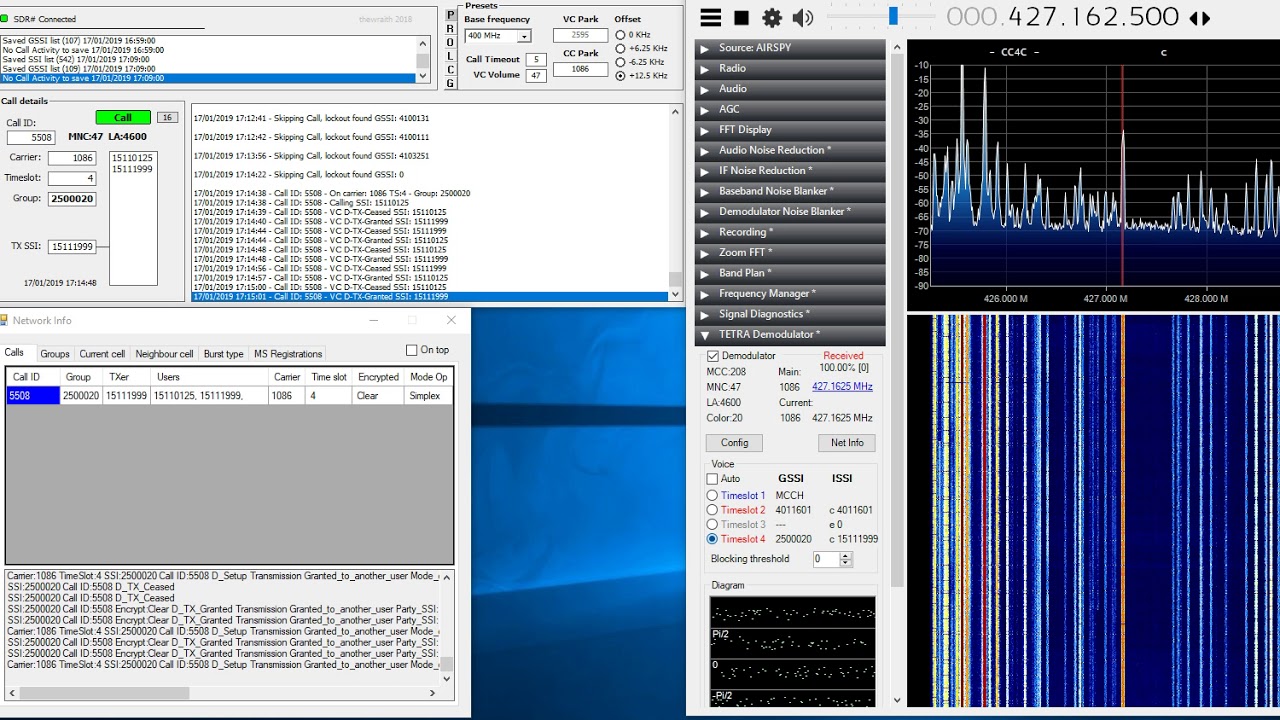The image size is (1280, 720).
Task: Open settings via the gear icon
Action: tap(772, 18)
